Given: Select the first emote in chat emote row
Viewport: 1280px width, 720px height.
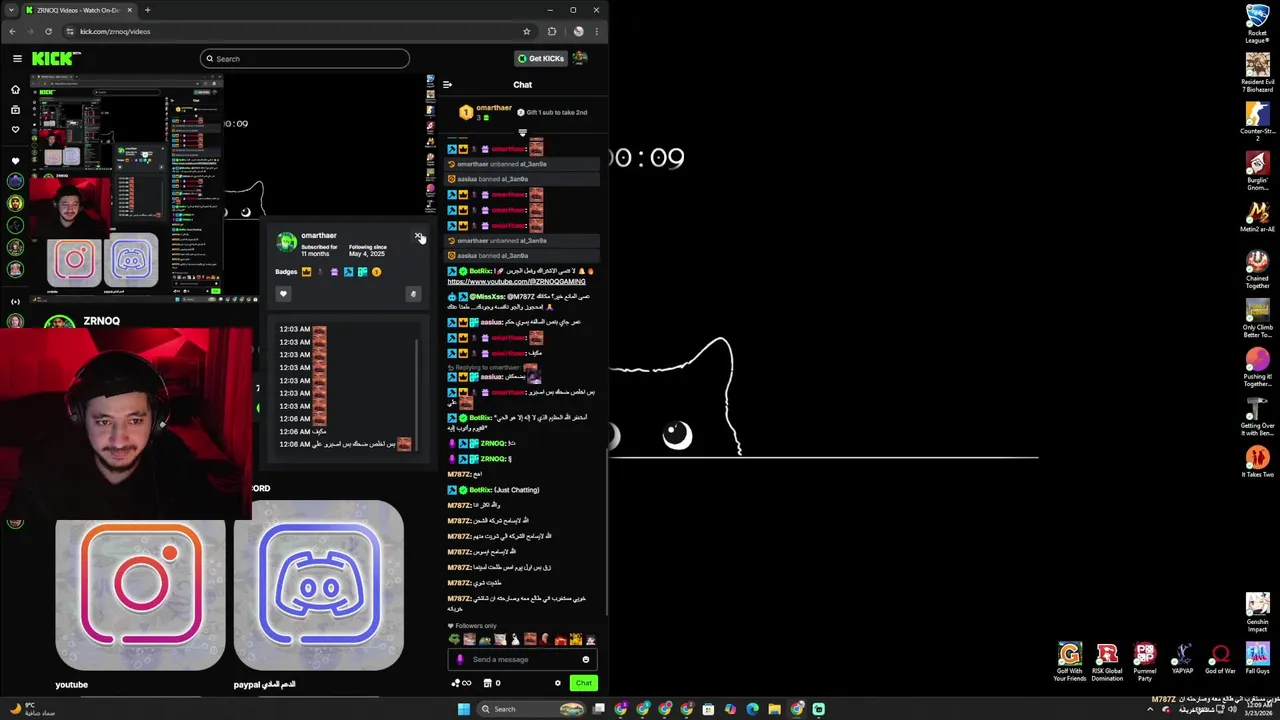Looking at the screenshot, I should point(454,639).
